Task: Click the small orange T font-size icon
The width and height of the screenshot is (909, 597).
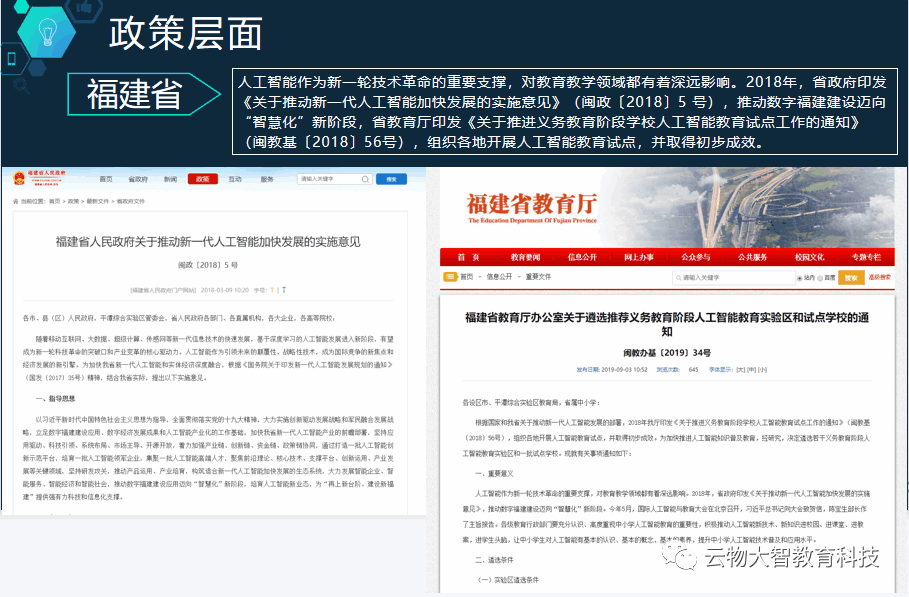Action: tap(273, 290)
